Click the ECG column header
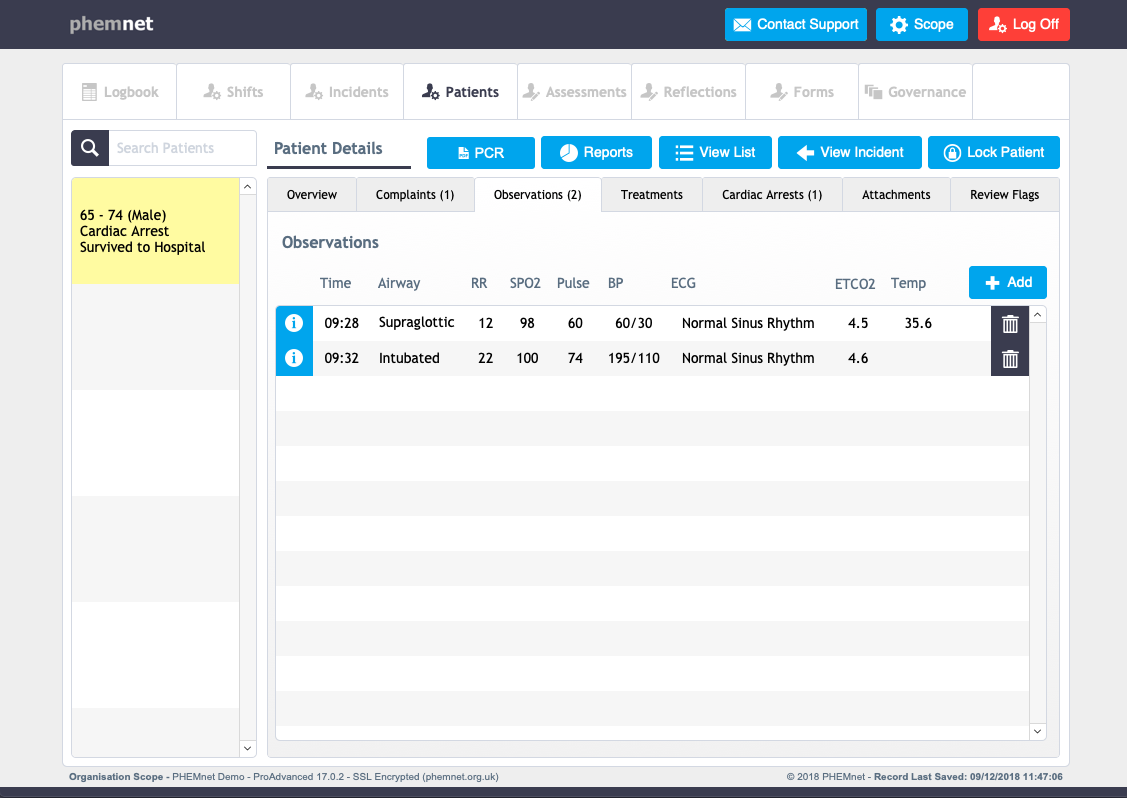This screenshot has width=1127, height=798. 683,283
